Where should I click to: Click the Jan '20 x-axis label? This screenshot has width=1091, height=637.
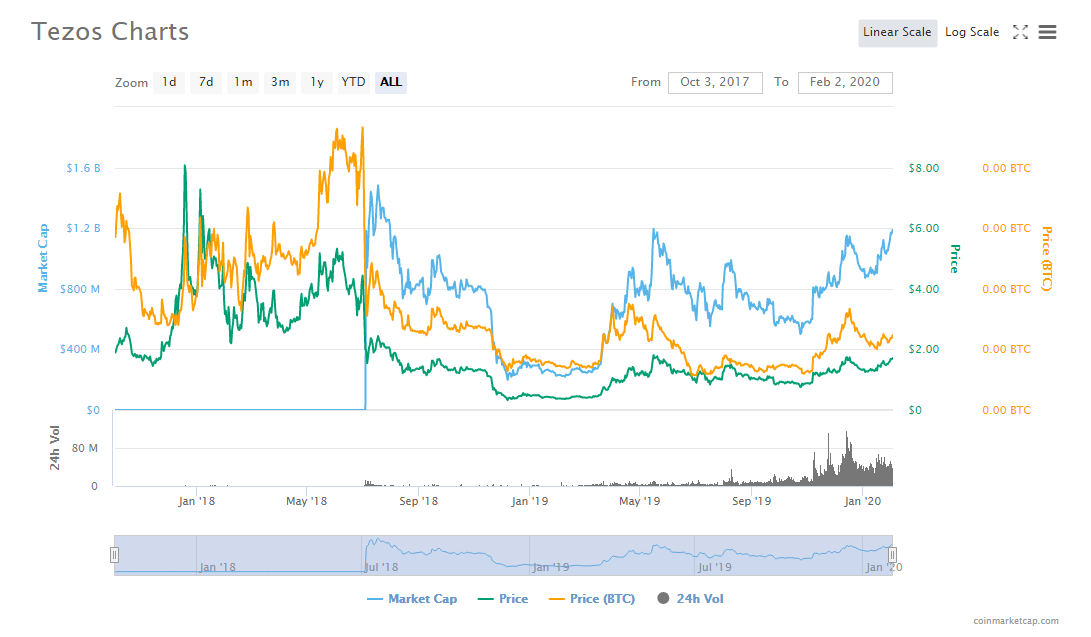coord(863,501)
